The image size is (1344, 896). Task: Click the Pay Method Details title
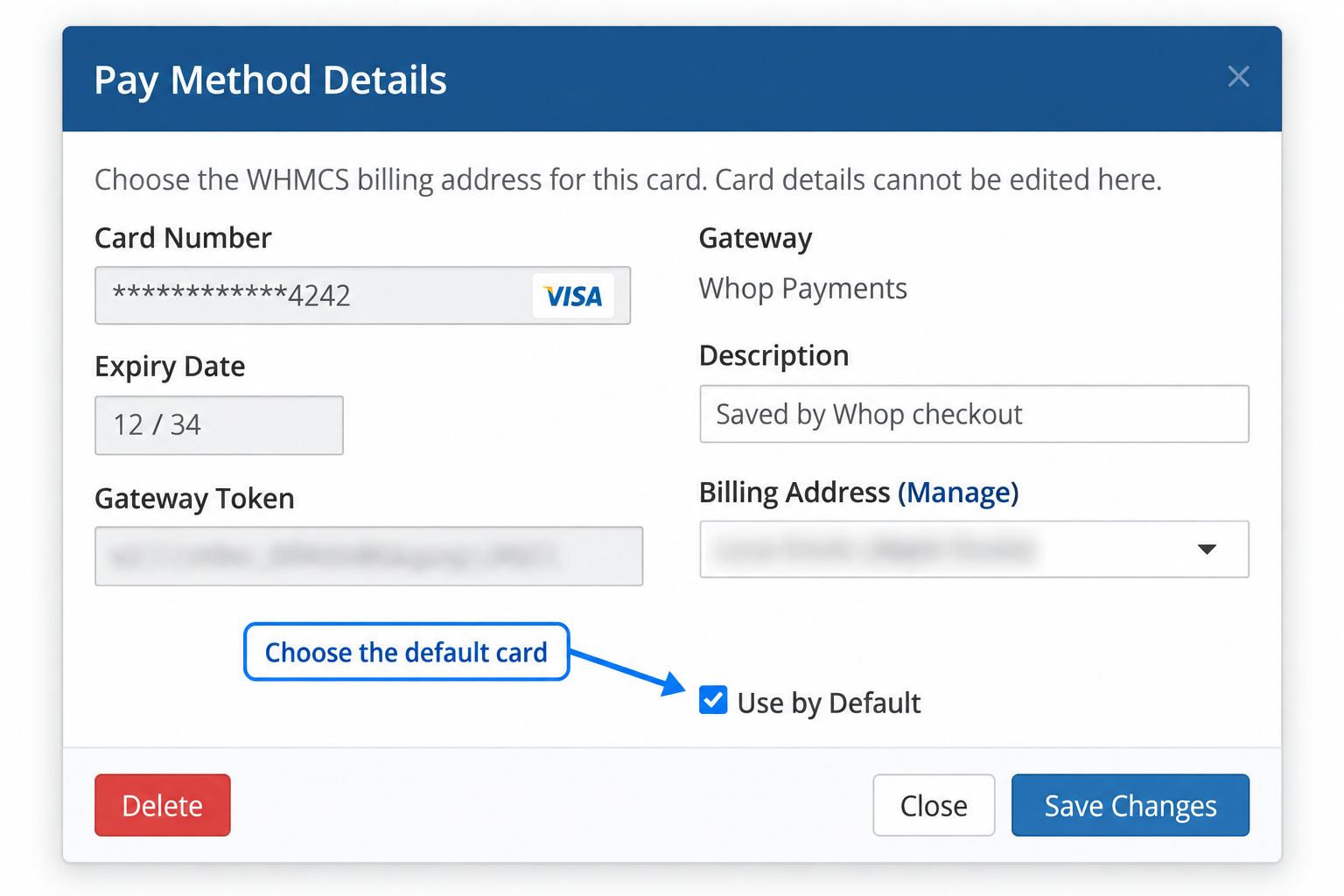pos(270,80)
